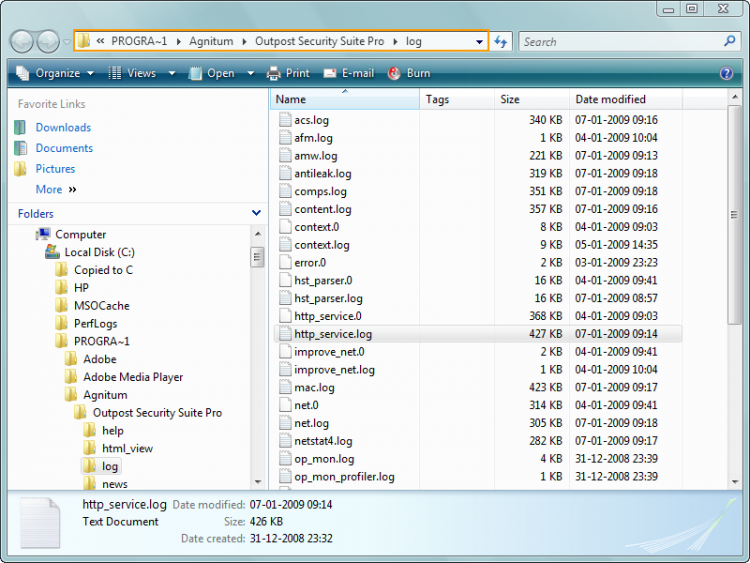Click the context.0 file icon

pyautogui.click(x=285, y=227)
